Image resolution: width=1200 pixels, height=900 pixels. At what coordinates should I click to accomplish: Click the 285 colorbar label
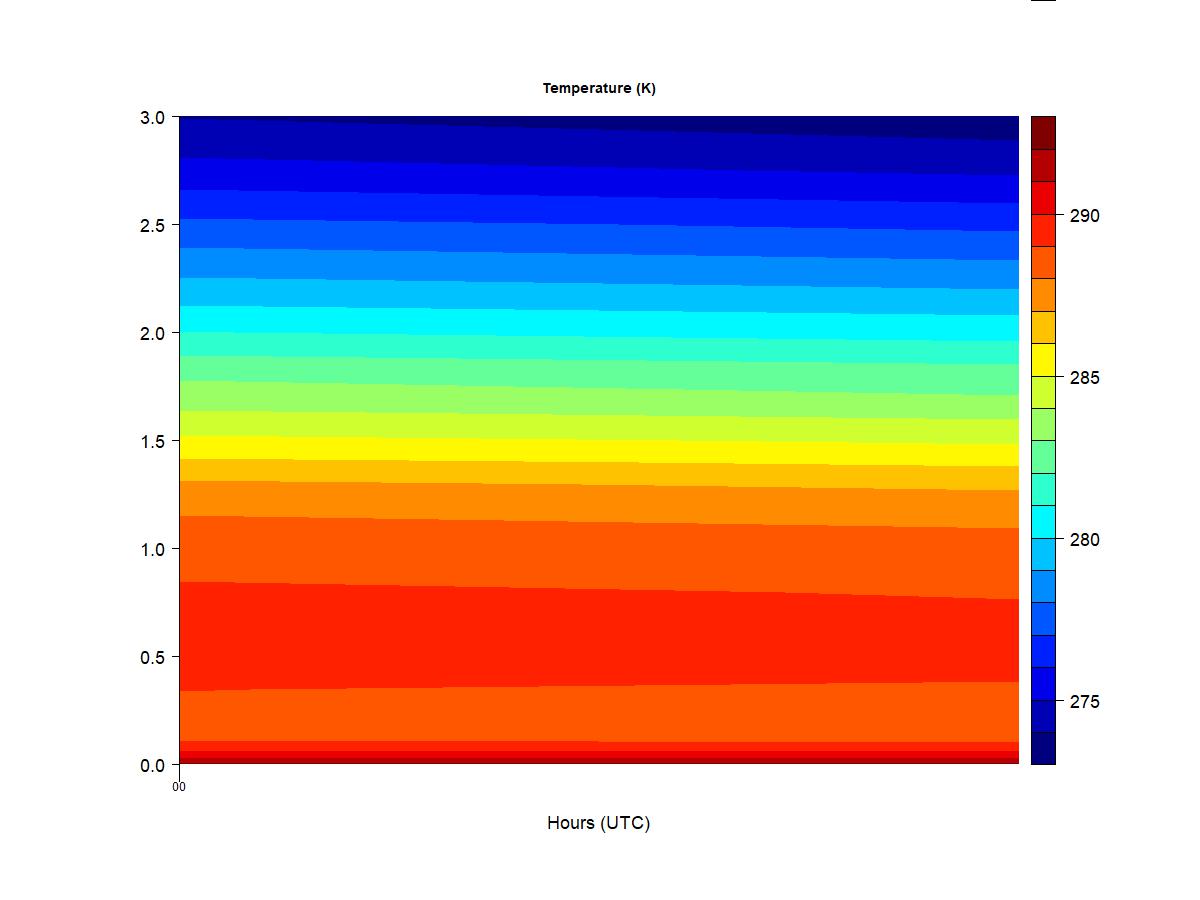1084,378
